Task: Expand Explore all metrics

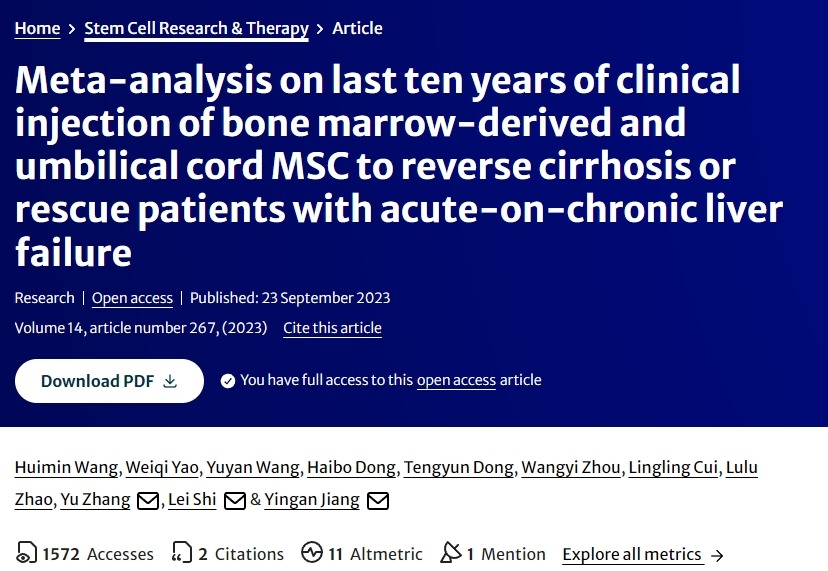Action: pyautogui.click(x=642, y=554)
